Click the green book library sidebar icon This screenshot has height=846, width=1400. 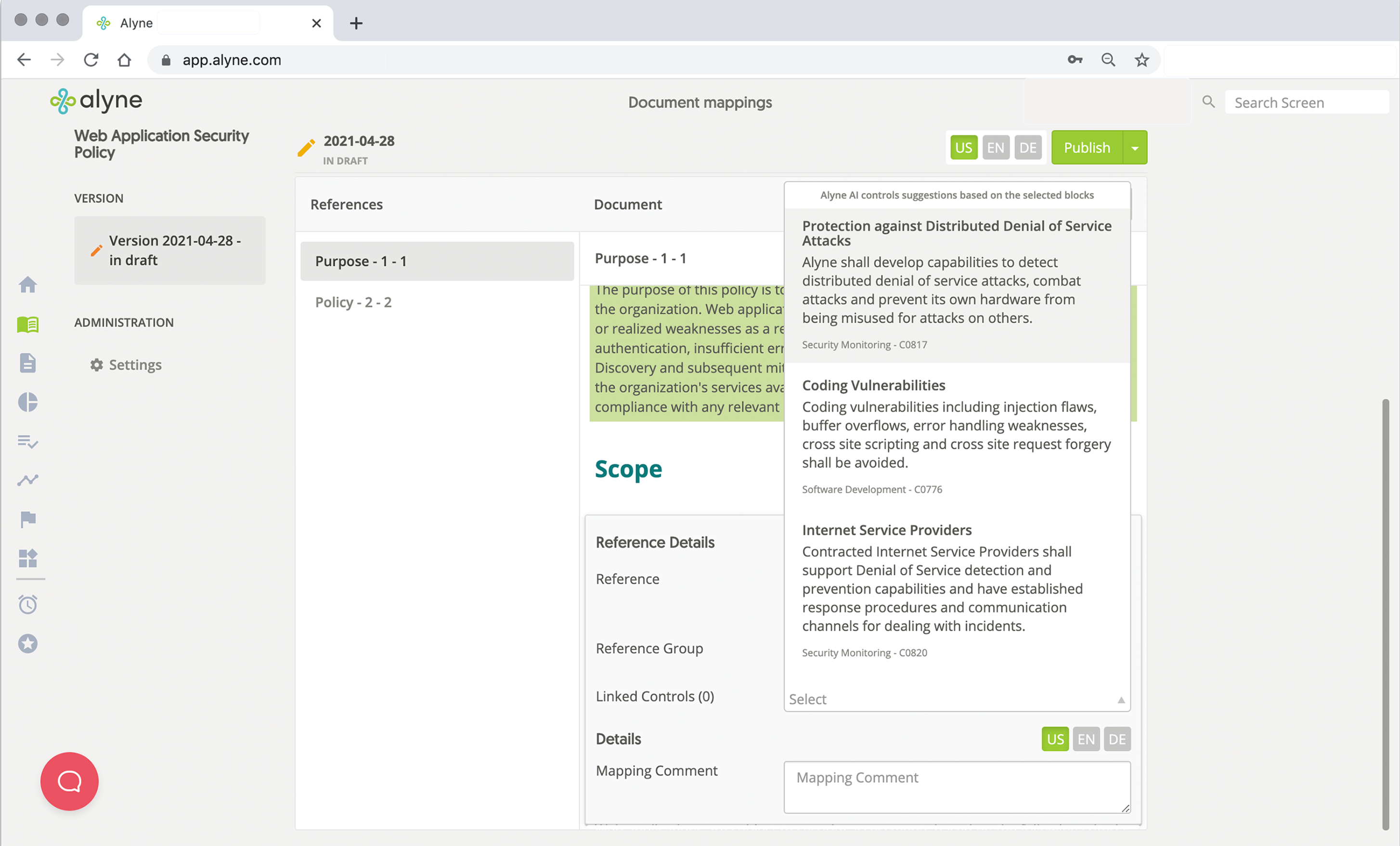[27, 324]
